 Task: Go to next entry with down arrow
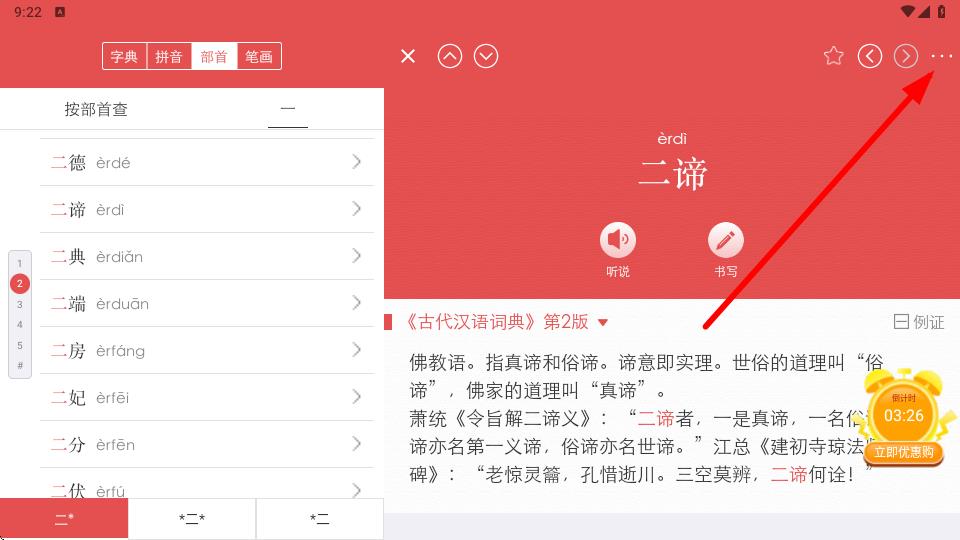(486, 56)
